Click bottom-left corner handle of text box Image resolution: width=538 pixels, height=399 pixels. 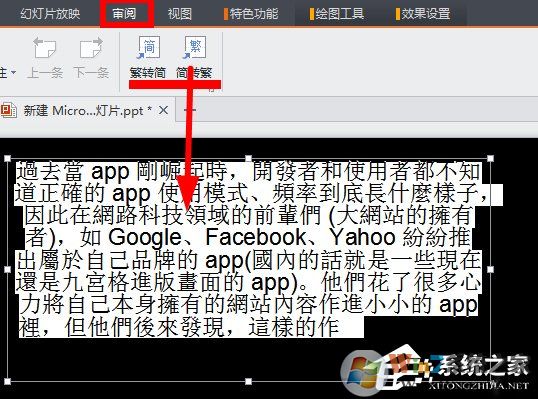[x=7, y=381]
